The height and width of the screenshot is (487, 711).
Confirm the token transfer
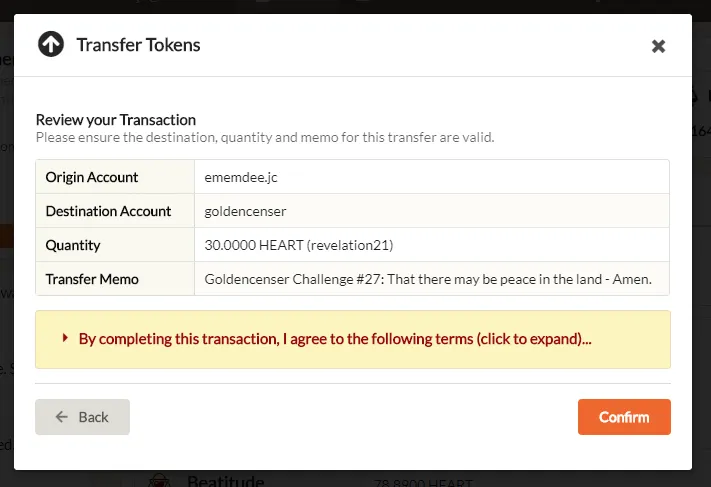tap(624, 417)
